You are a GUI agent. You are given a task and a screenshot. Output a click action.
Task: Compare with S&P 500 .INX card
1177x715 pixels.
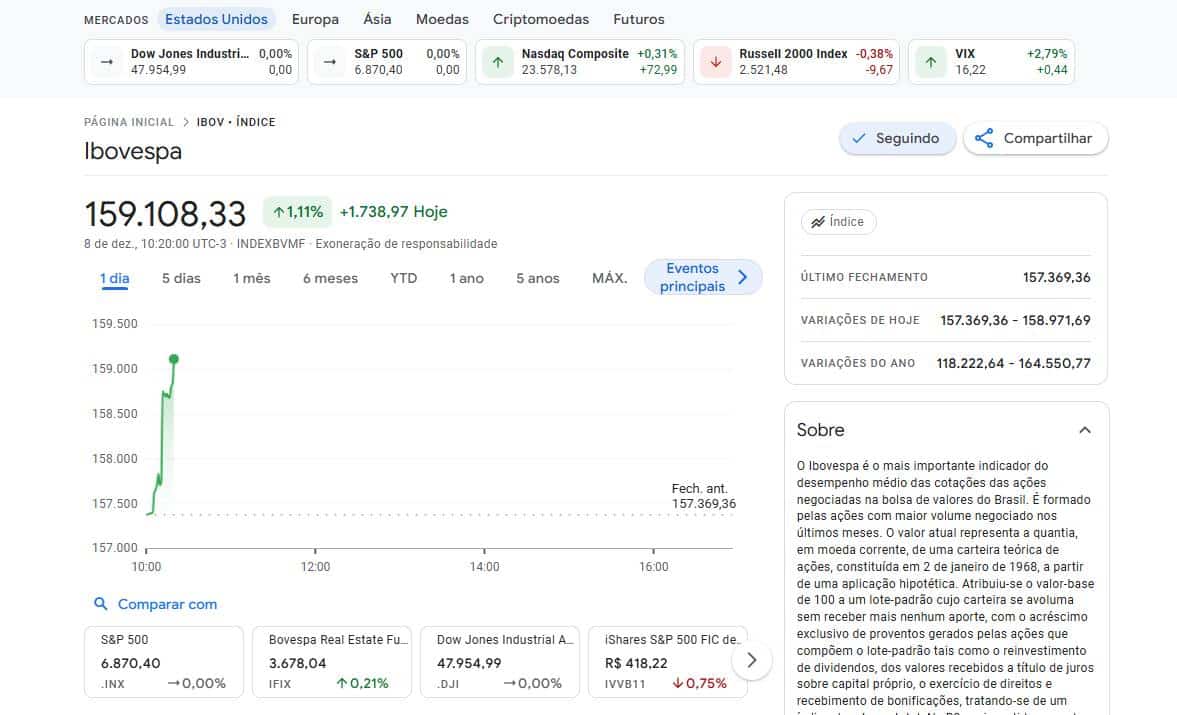164,662
